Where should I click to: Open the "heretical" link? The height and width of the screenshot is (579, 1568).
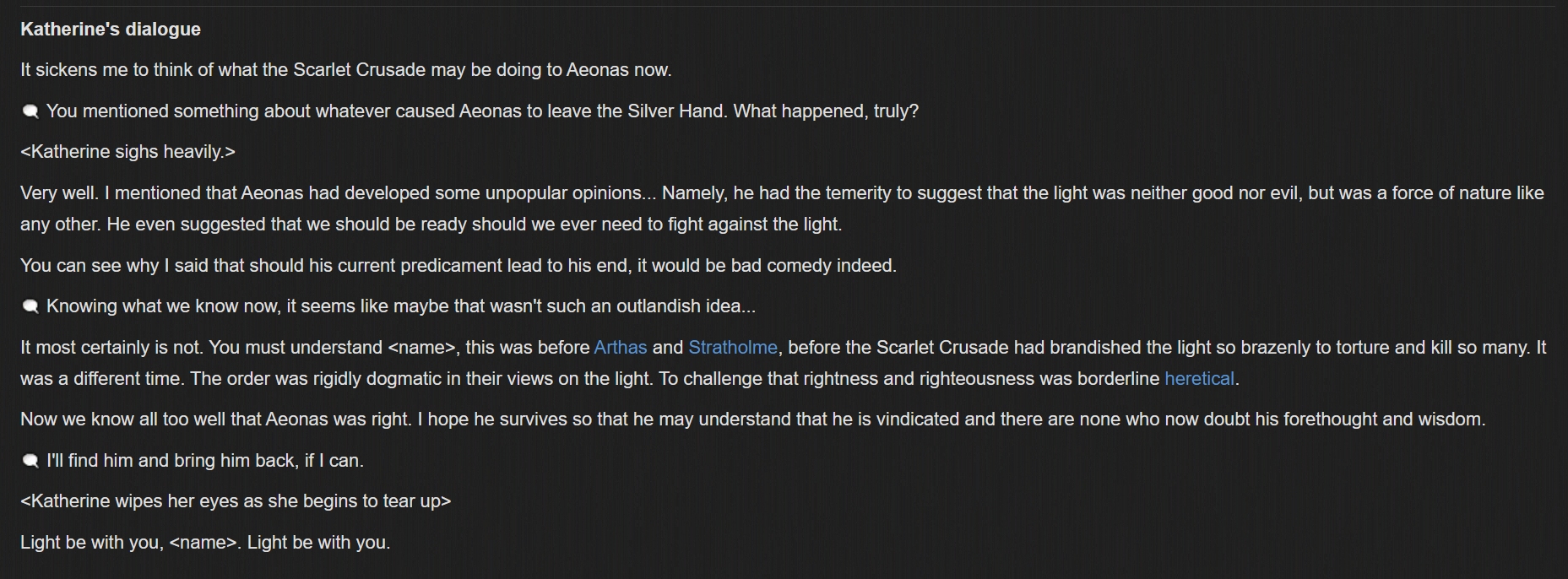pyautogui.click(x=1198, y=378)
